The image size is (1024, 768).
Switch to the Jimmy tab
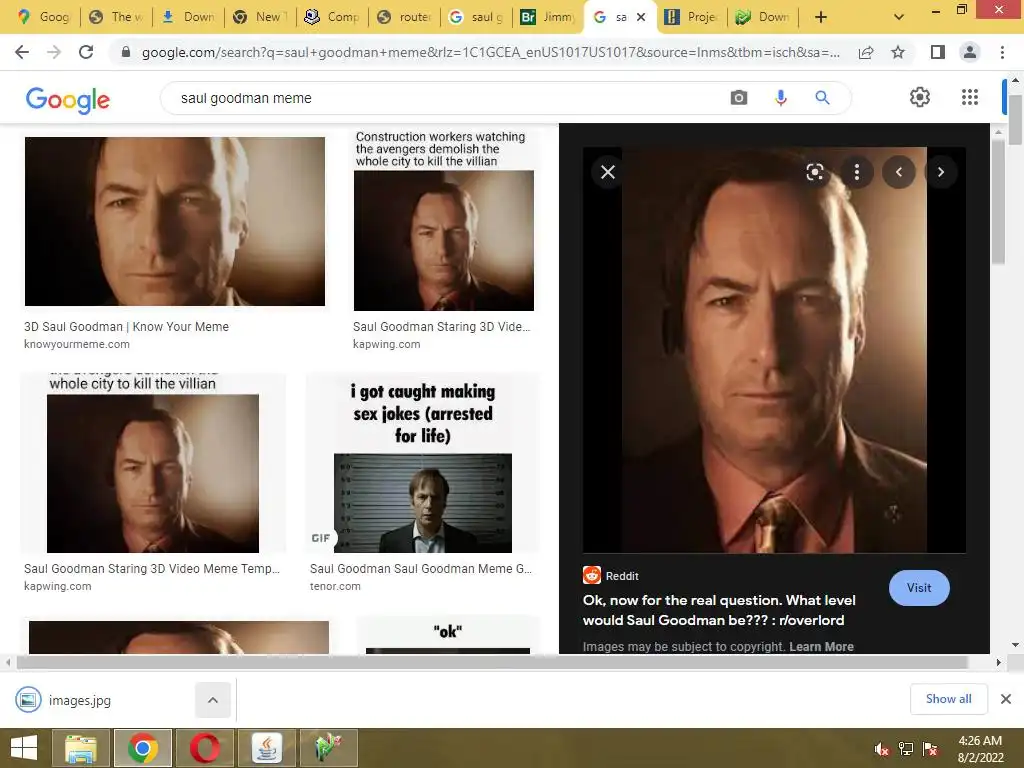tap(547, 17)
